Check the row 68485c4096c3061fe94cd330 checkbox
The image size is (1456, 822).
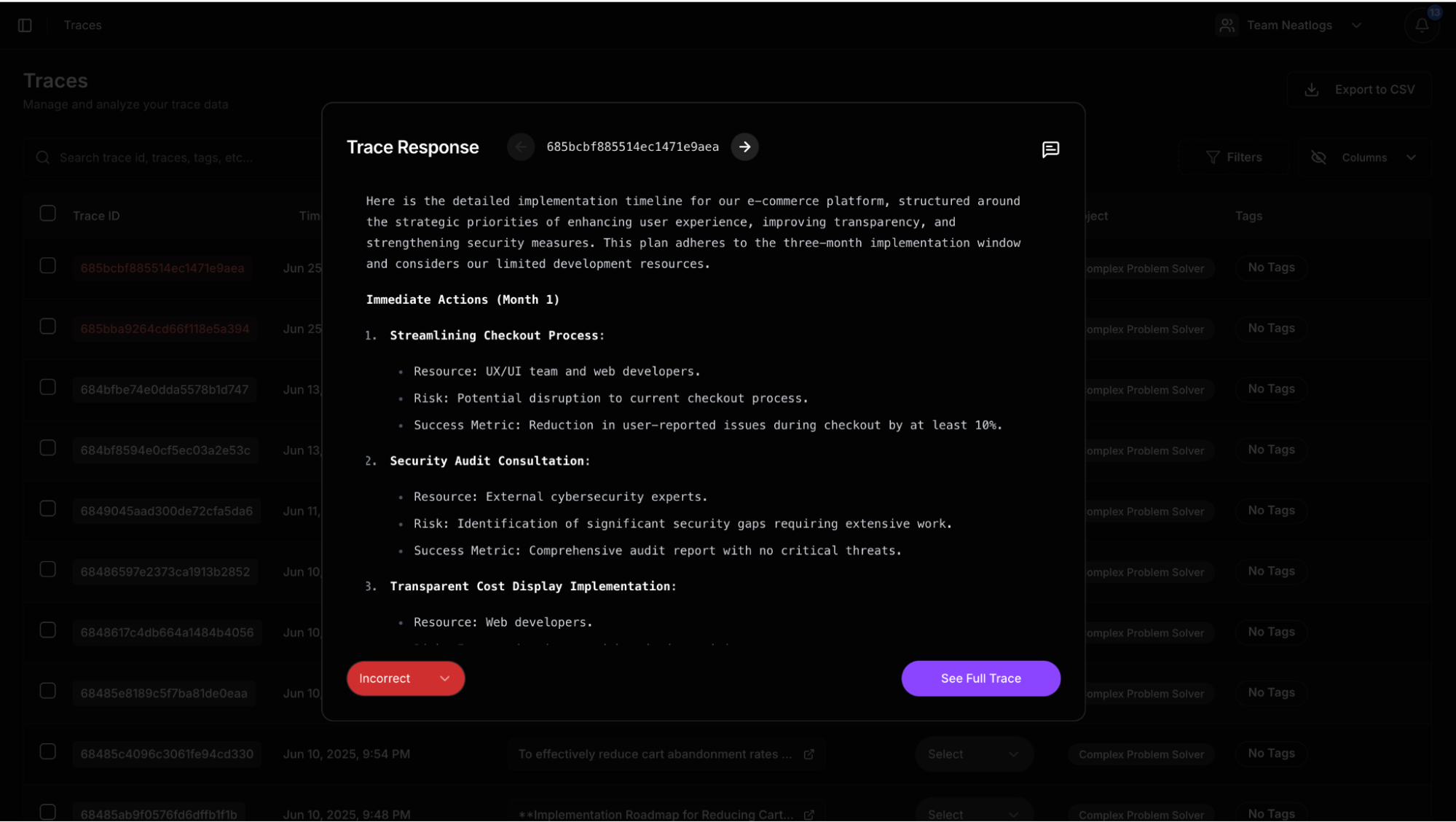coord(48,751)
